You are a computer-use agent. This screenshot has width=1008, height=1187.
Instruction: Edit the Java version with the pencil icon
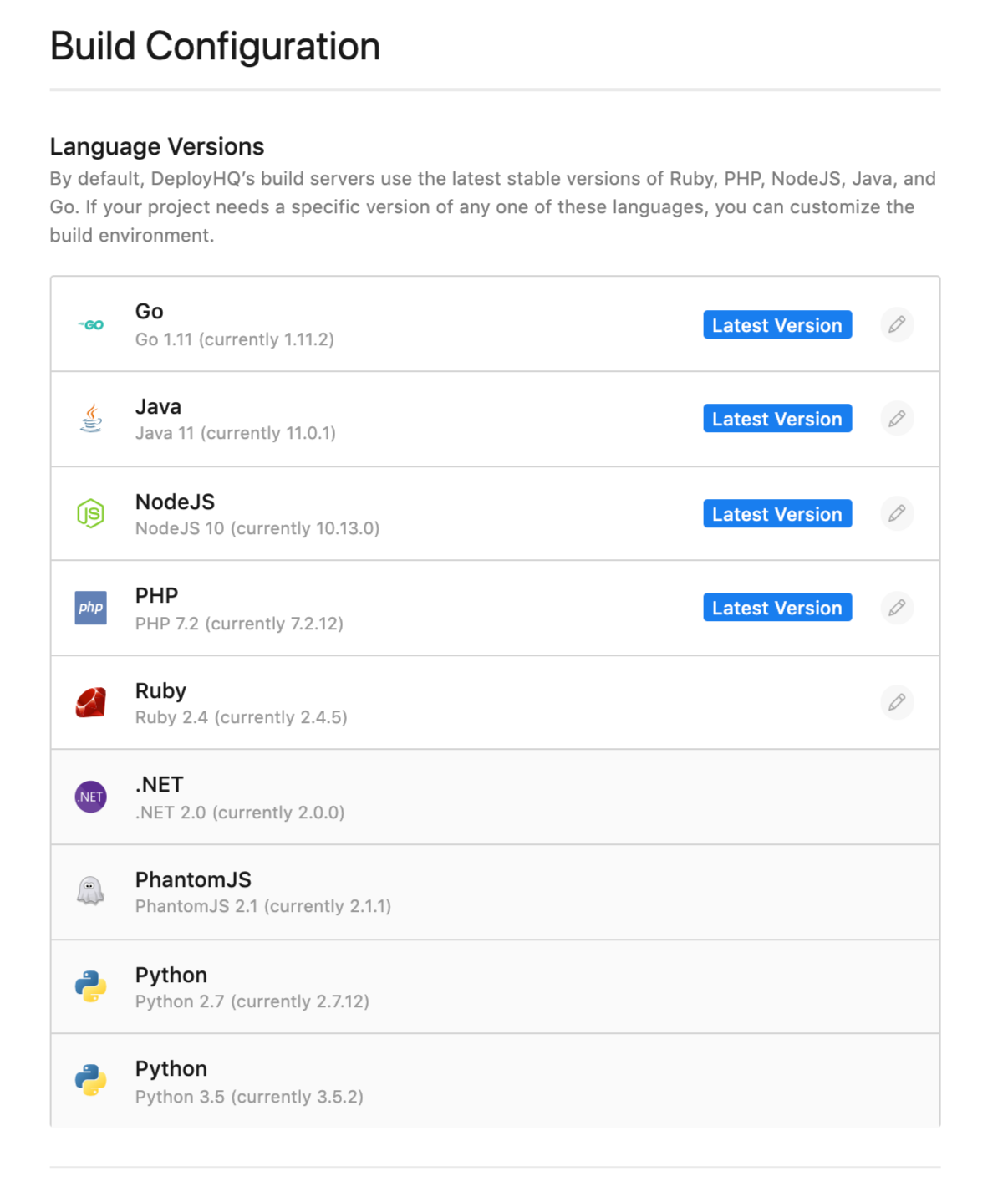coord(897,419)
